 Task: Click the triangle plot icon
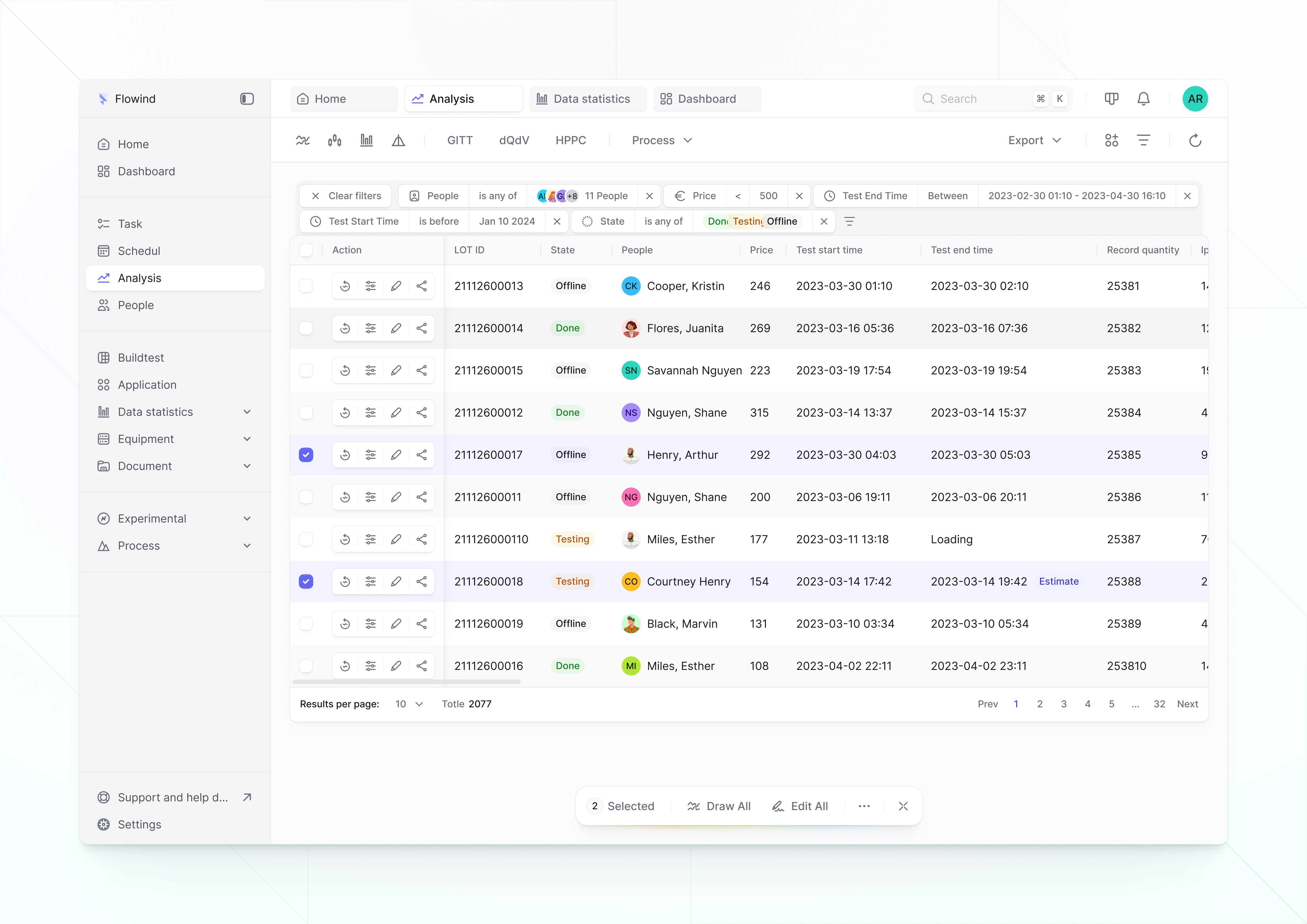(x=398, y=140)
